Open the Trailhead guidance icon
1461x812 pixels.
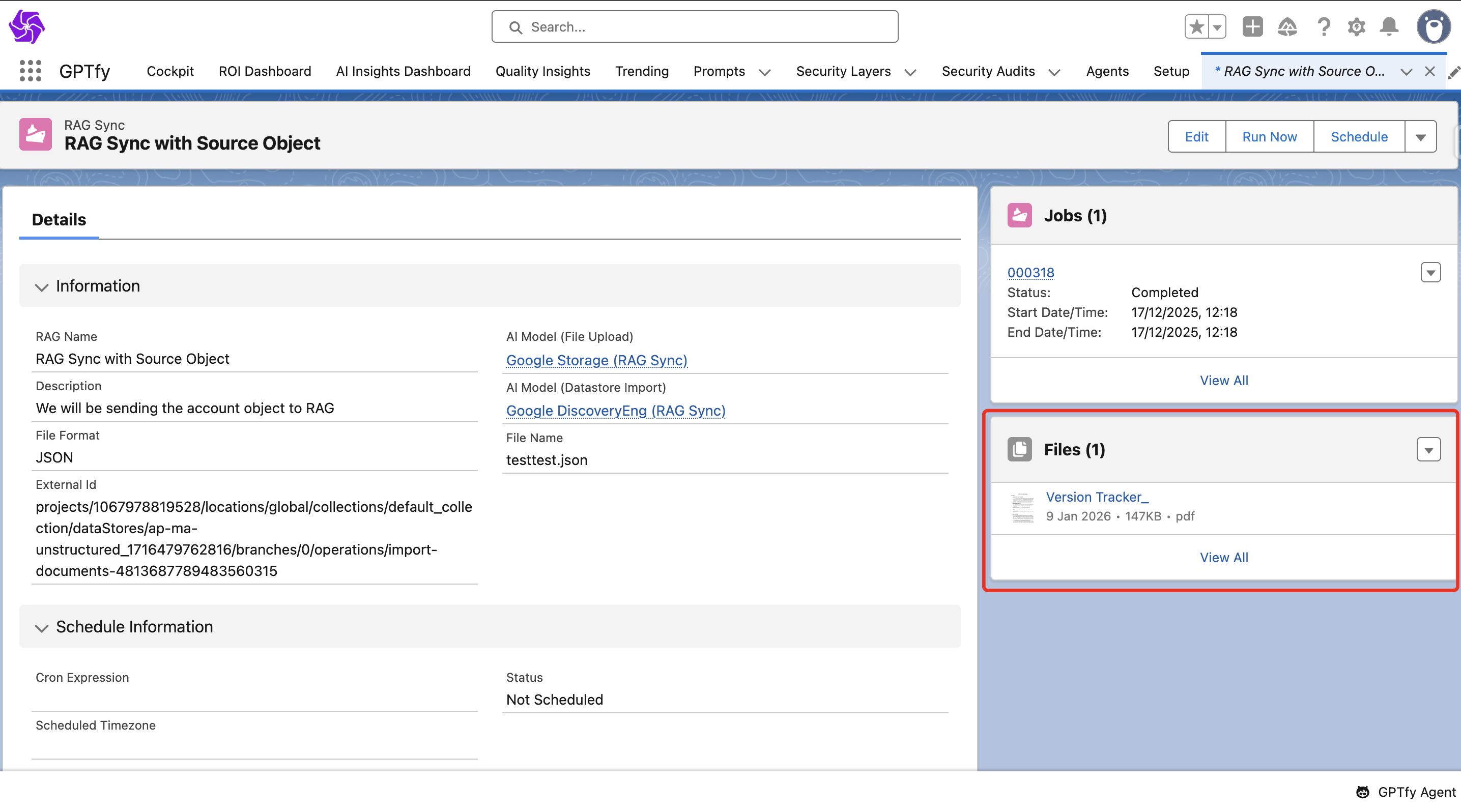(x=1287, y=26)
